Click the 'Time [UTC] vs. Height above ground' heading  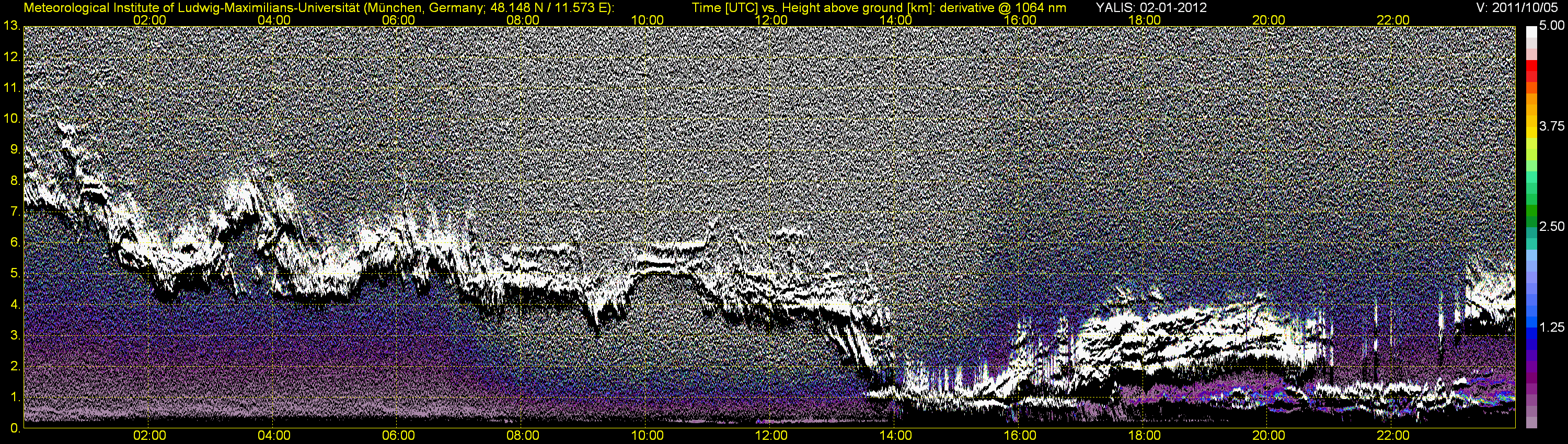879,8
